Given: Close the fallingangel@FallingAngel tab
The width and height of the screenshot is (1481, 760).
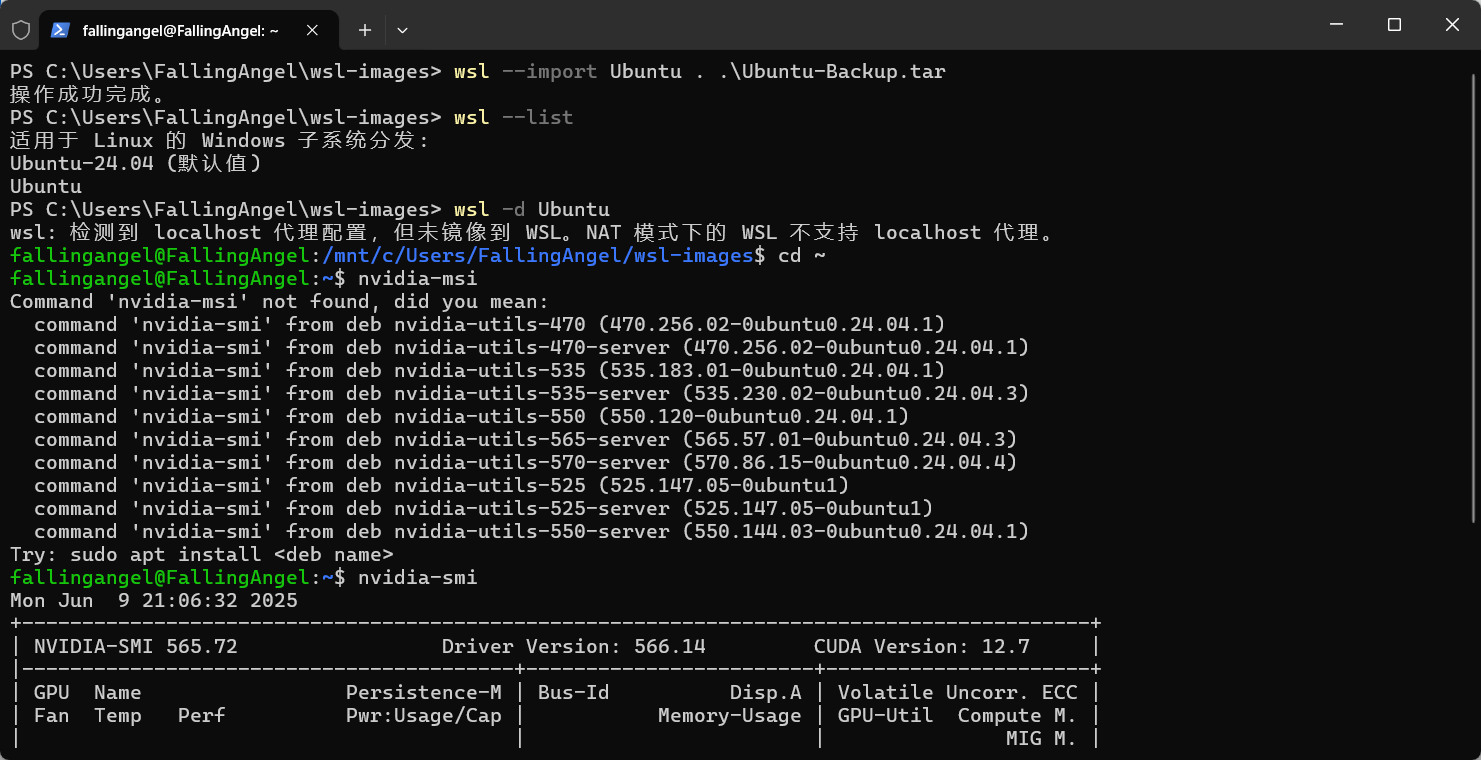Looking at the screenshot, I should (313, 30).
